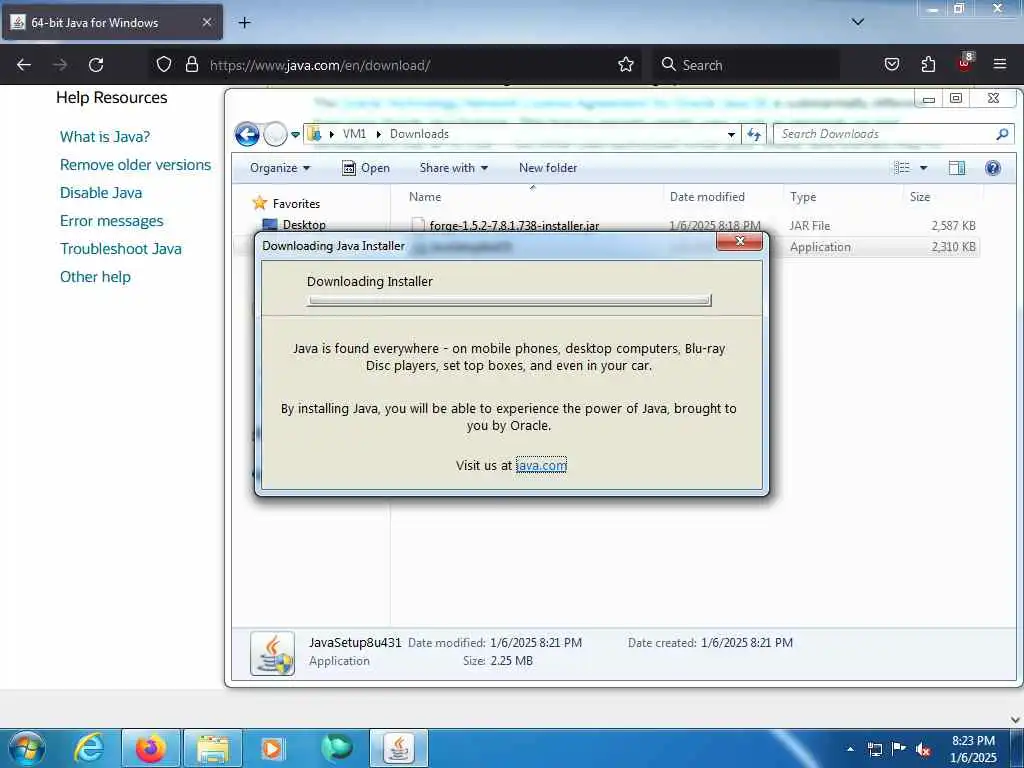Open Action Center flag tray icon

pos(899,748)
